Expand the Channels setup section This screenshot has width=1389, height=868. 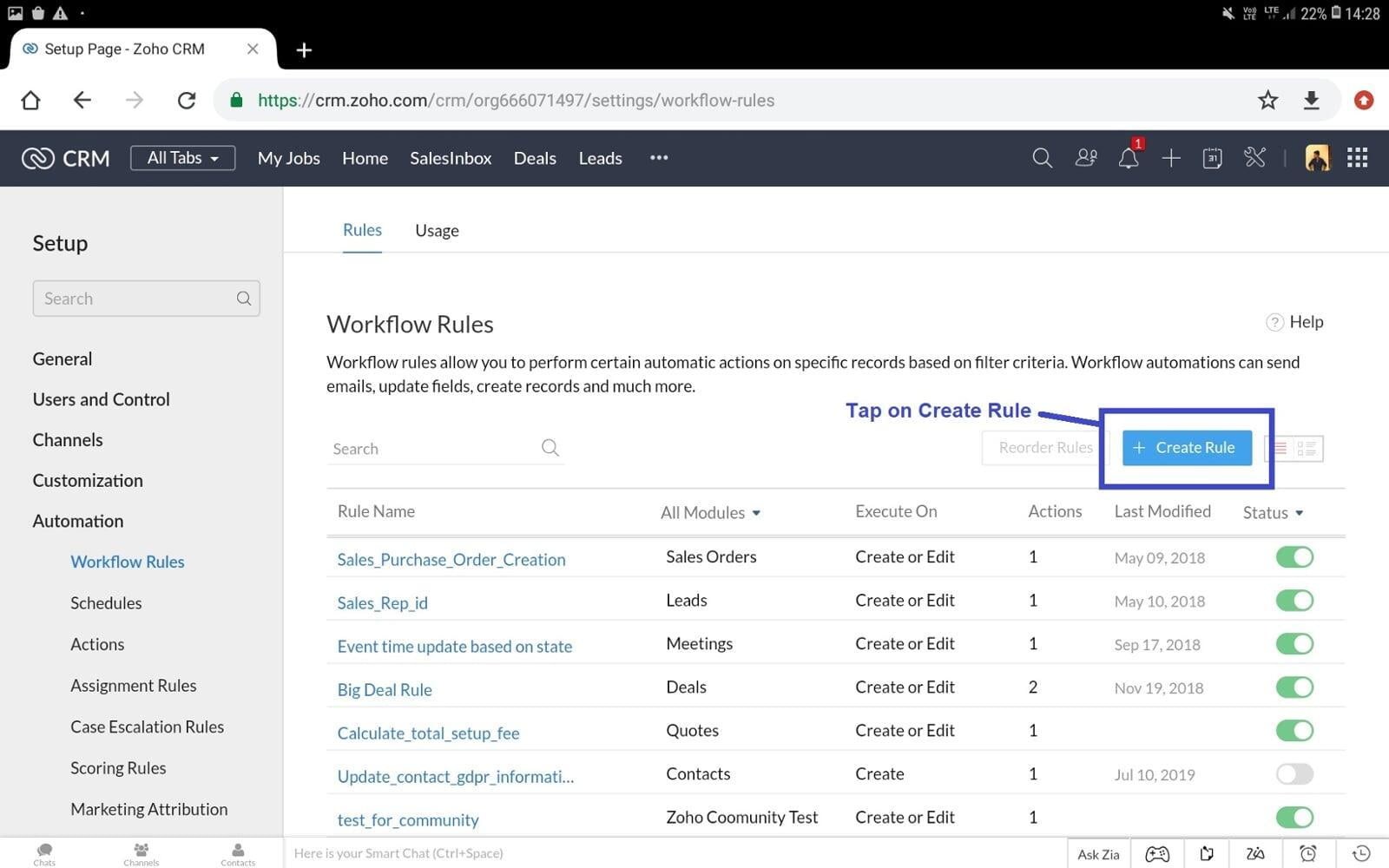[x=68, y=440]
